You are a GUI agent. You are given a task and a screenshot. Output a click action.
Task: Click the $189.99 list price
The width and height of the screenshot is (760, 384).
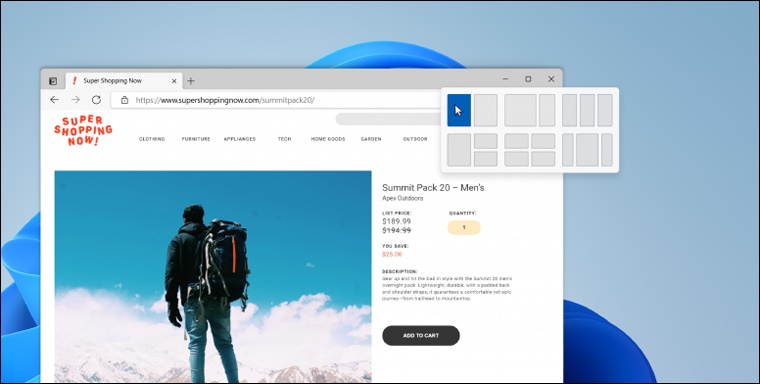pos(396,222)
